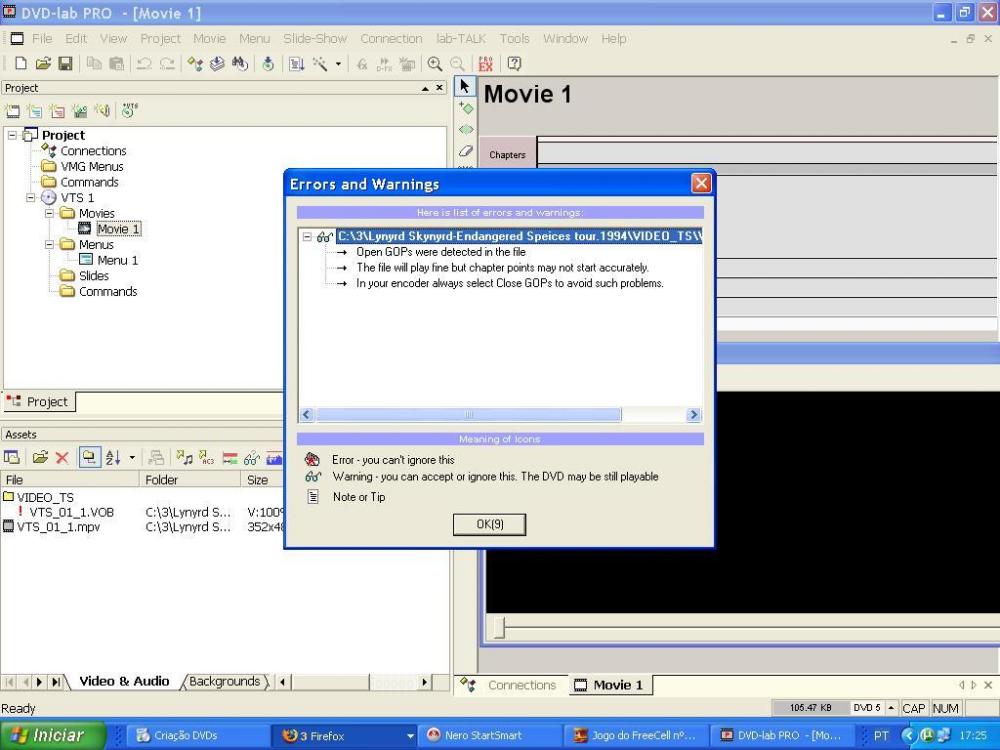Switch to the Backgrounds tab
Viewport: 1000px width, 750px height.
[225, 682]
